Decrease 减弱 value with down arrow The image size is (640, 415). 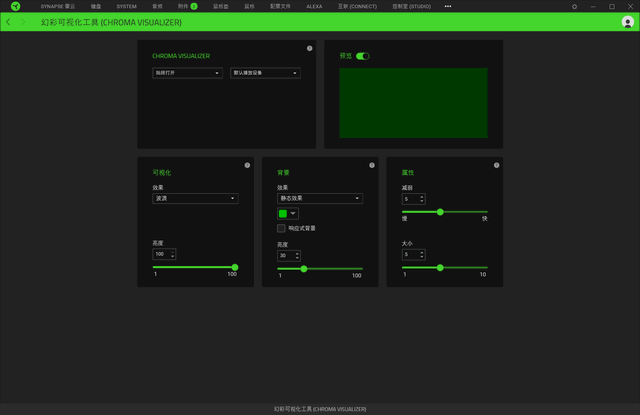coord(422,201)
